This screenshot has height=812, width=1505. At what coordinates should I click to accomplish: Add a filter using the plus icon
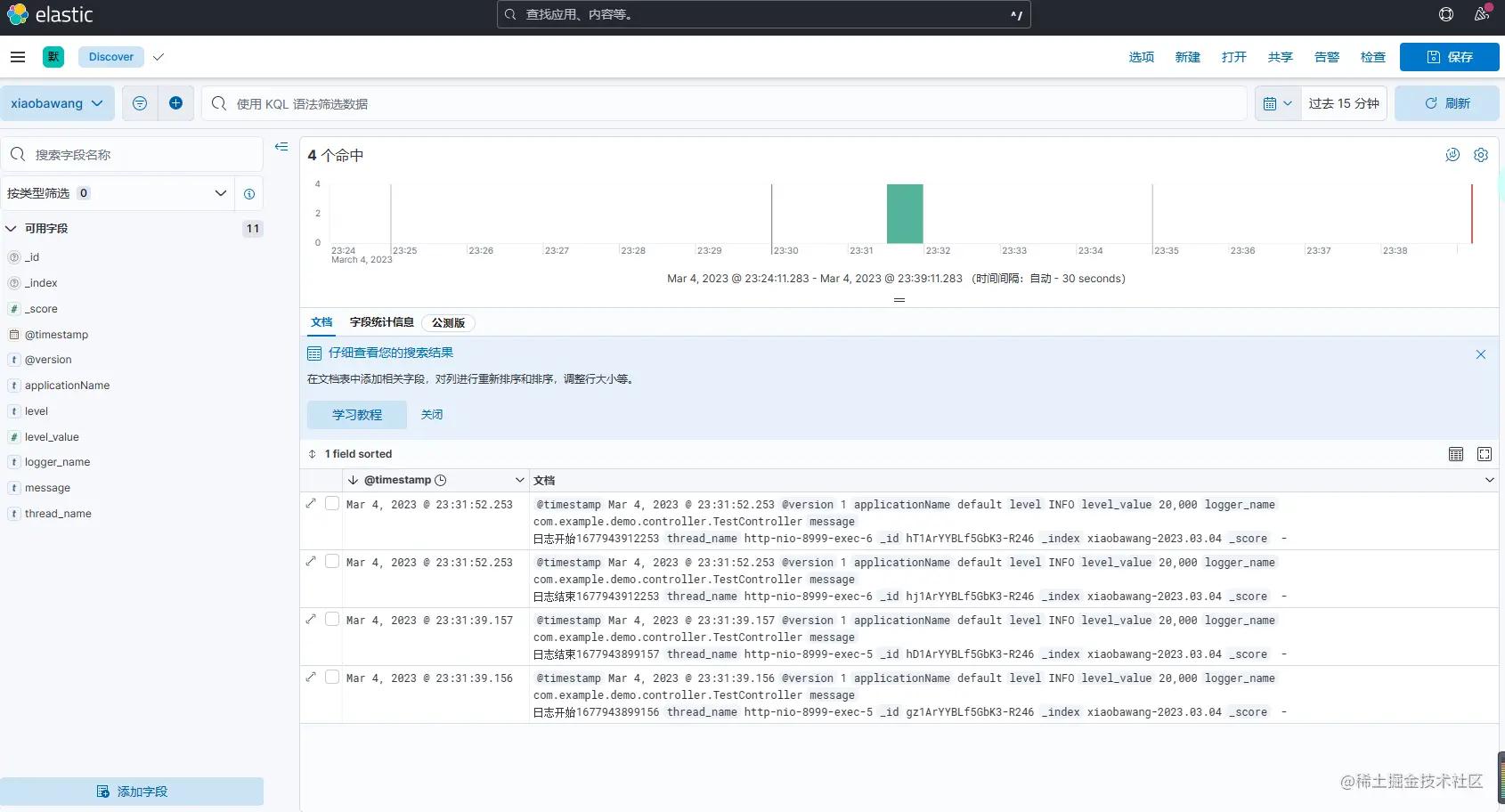coord(175,103)
